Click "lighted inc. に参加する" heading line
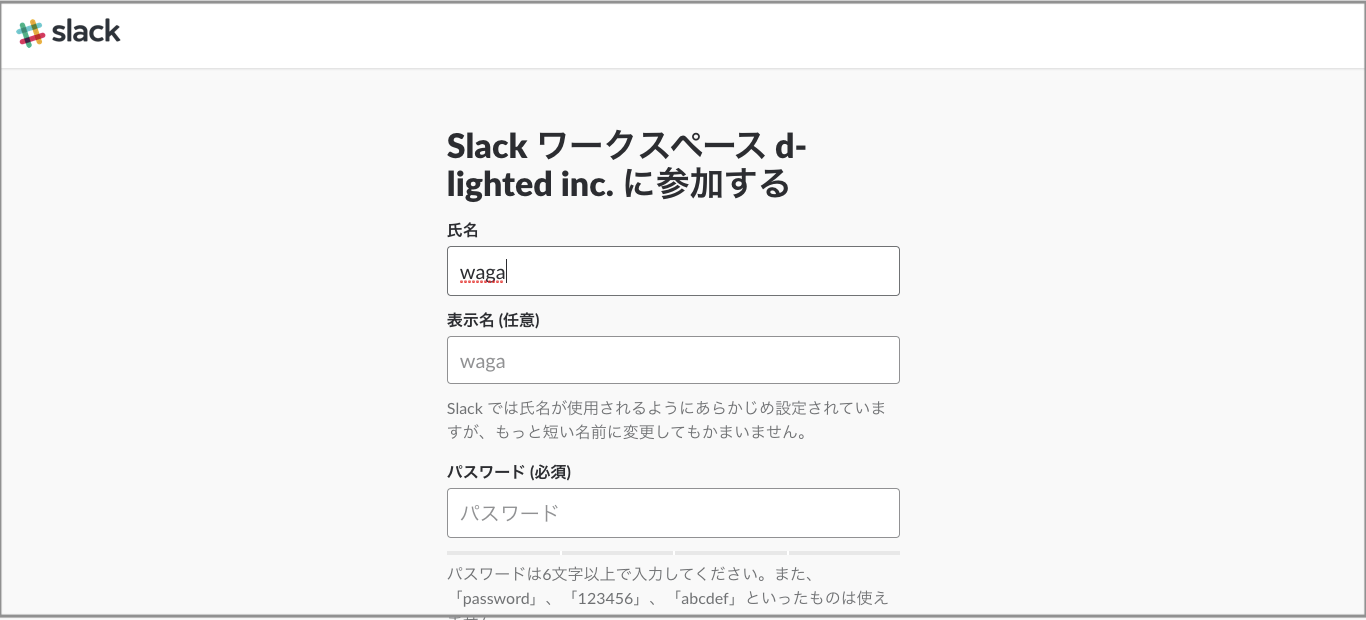Image resolution: width=1366 pixels, height=620 pixels. [618, 184]
